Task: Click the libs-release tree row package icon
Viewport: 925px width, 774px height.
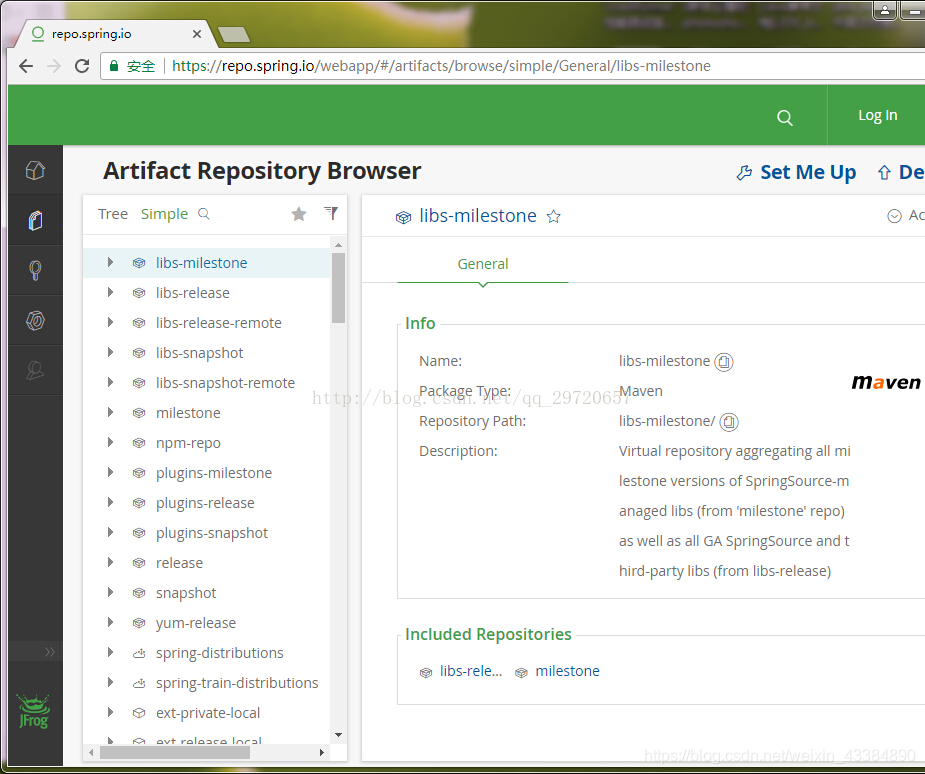Action: coord(139,293)
